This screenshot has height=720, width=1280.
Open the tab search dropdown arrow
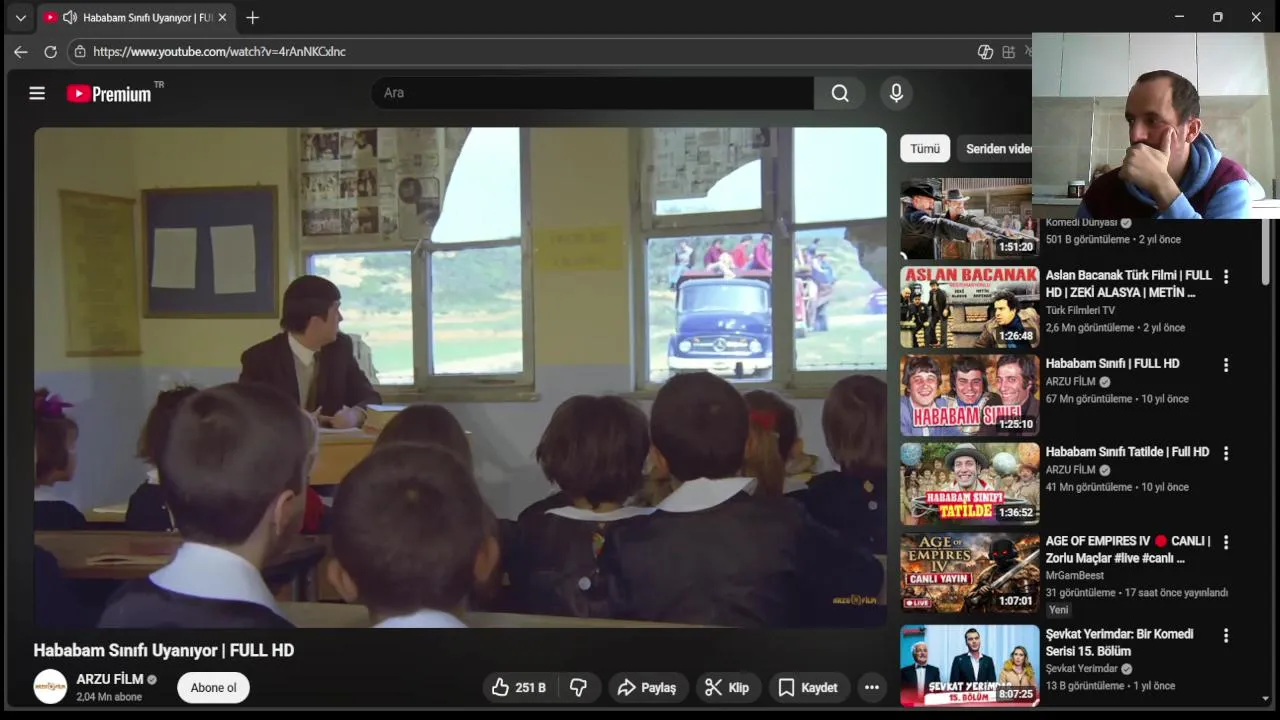pyautogui.click(x=20, y=17)
